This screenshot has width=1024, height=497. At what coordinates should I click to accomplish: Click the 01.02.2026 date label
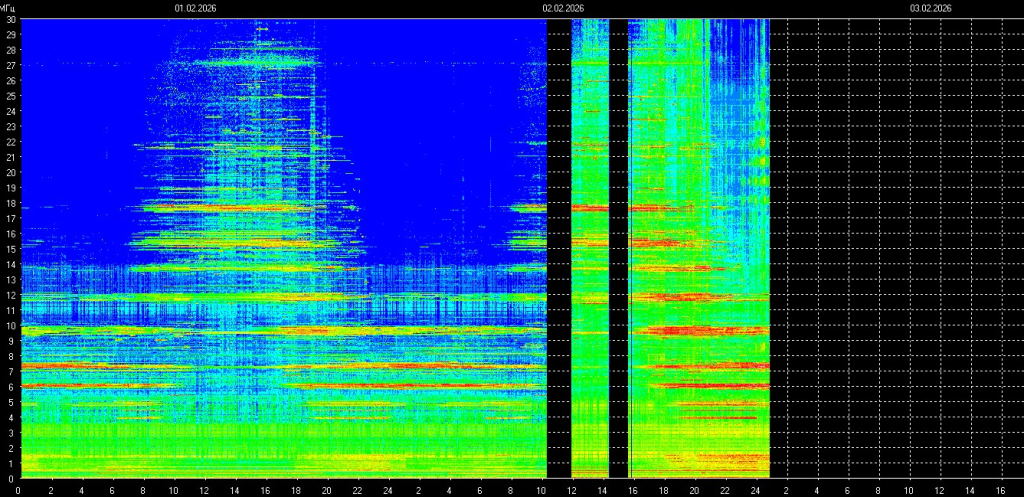pyautogui.click(x=195, y=8)
